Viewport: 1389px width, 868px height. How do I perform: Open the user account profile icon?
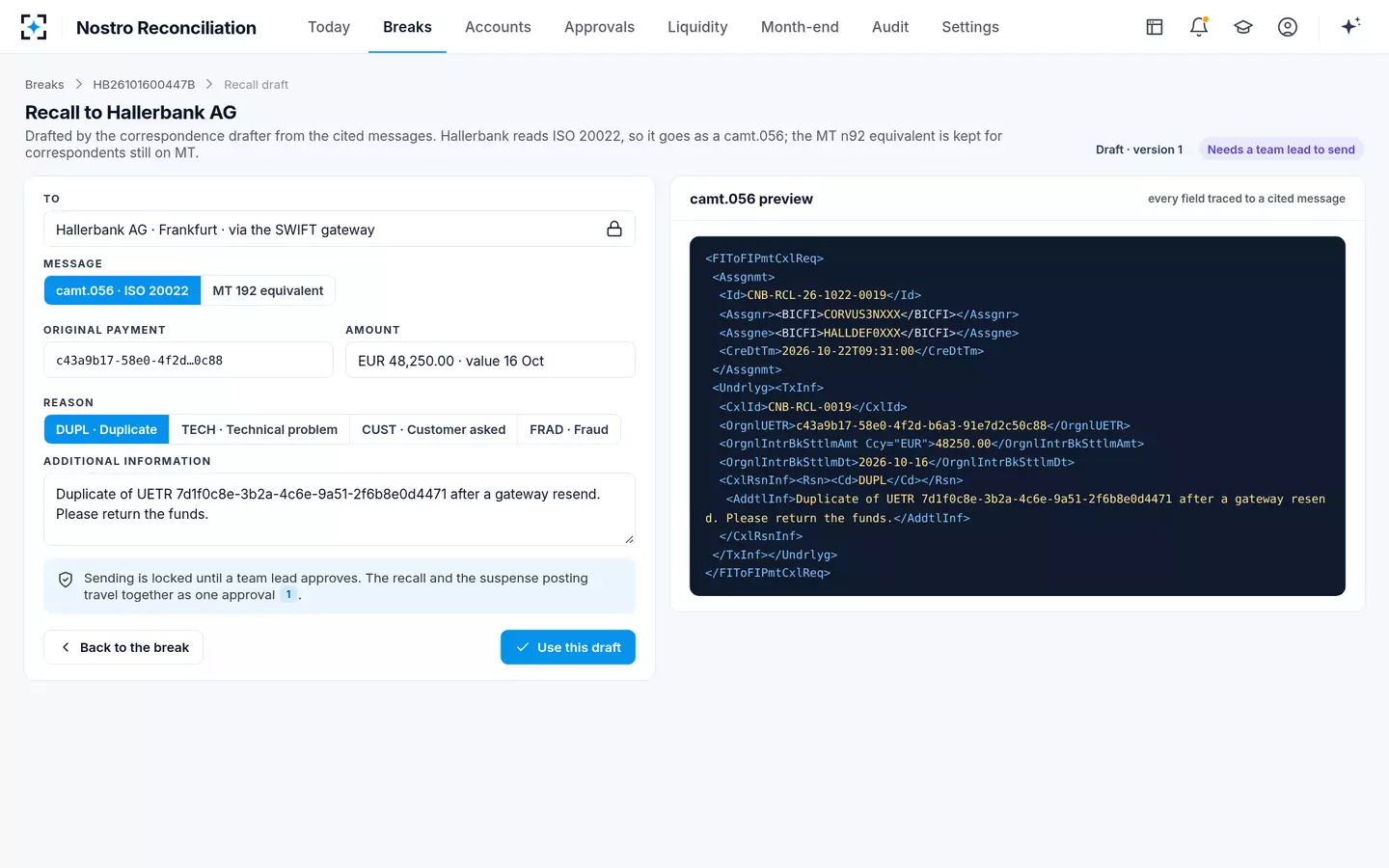pyautogui.click(x=1288, y=27)
